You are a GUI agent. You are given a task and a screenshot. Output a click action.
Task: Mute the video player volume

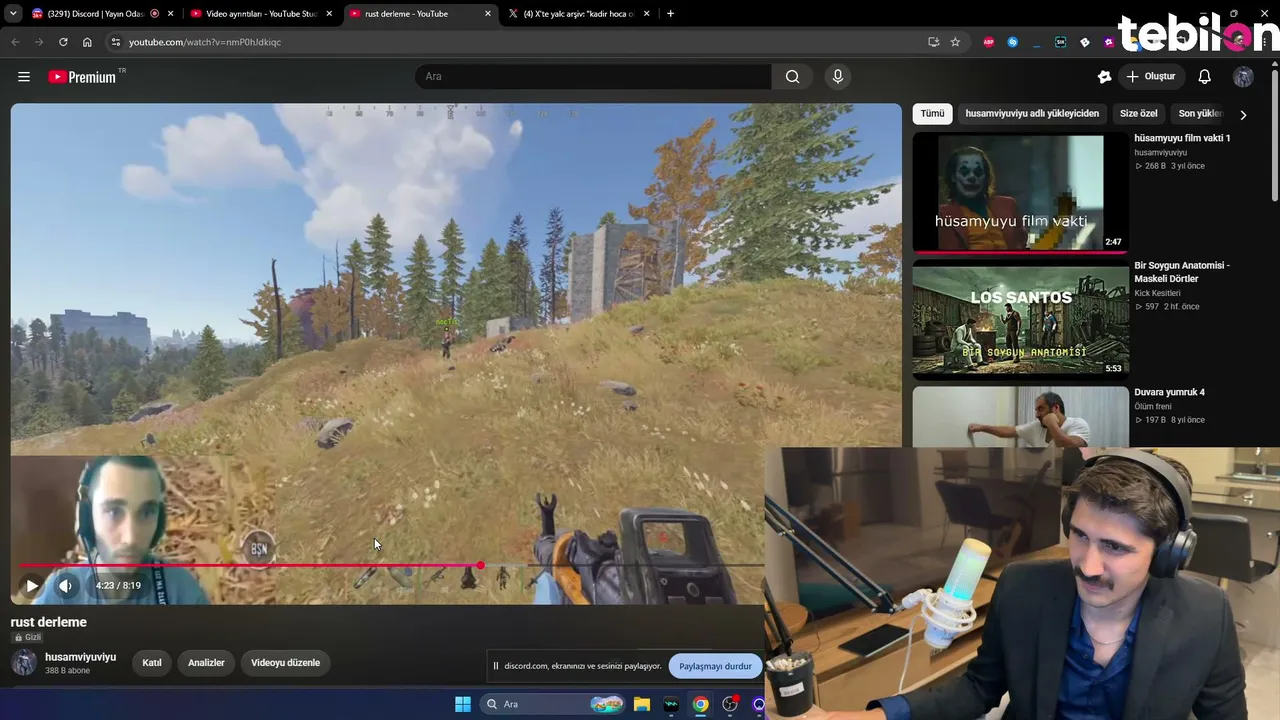65,586
